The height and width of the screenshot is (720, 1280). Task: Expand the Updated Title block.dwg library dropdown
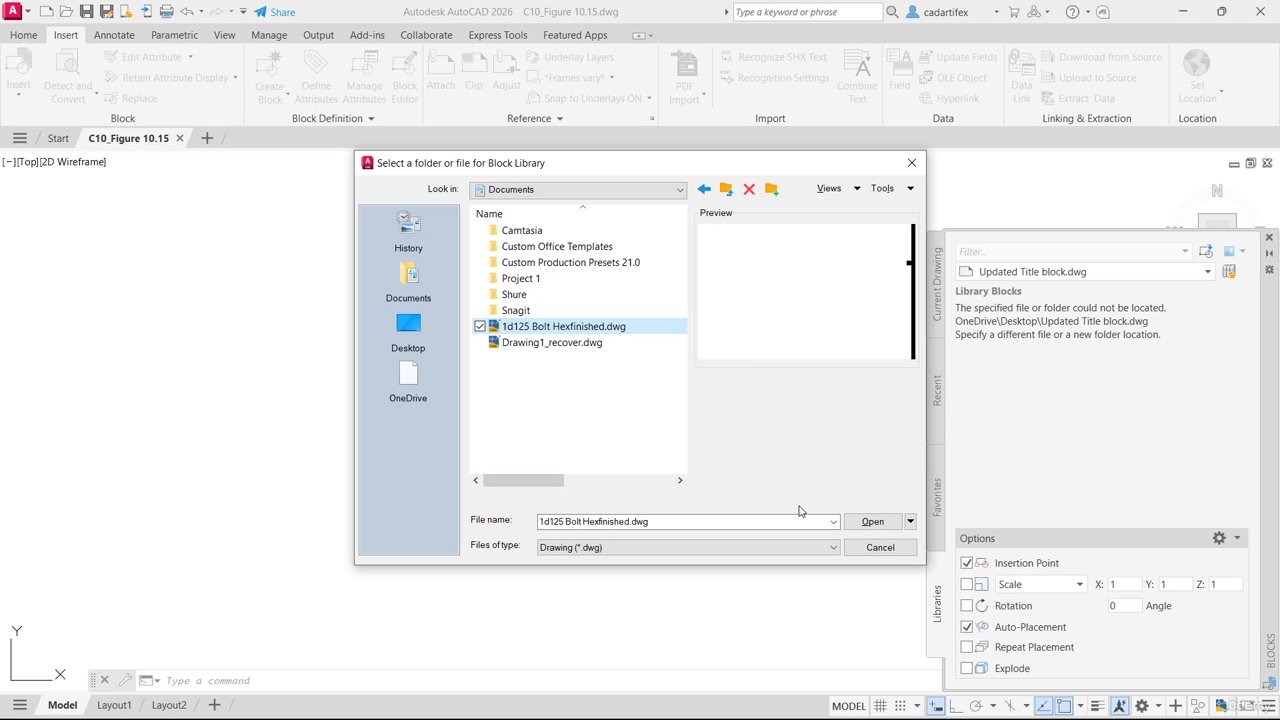pyautogui.click(x=1207, y=272)
